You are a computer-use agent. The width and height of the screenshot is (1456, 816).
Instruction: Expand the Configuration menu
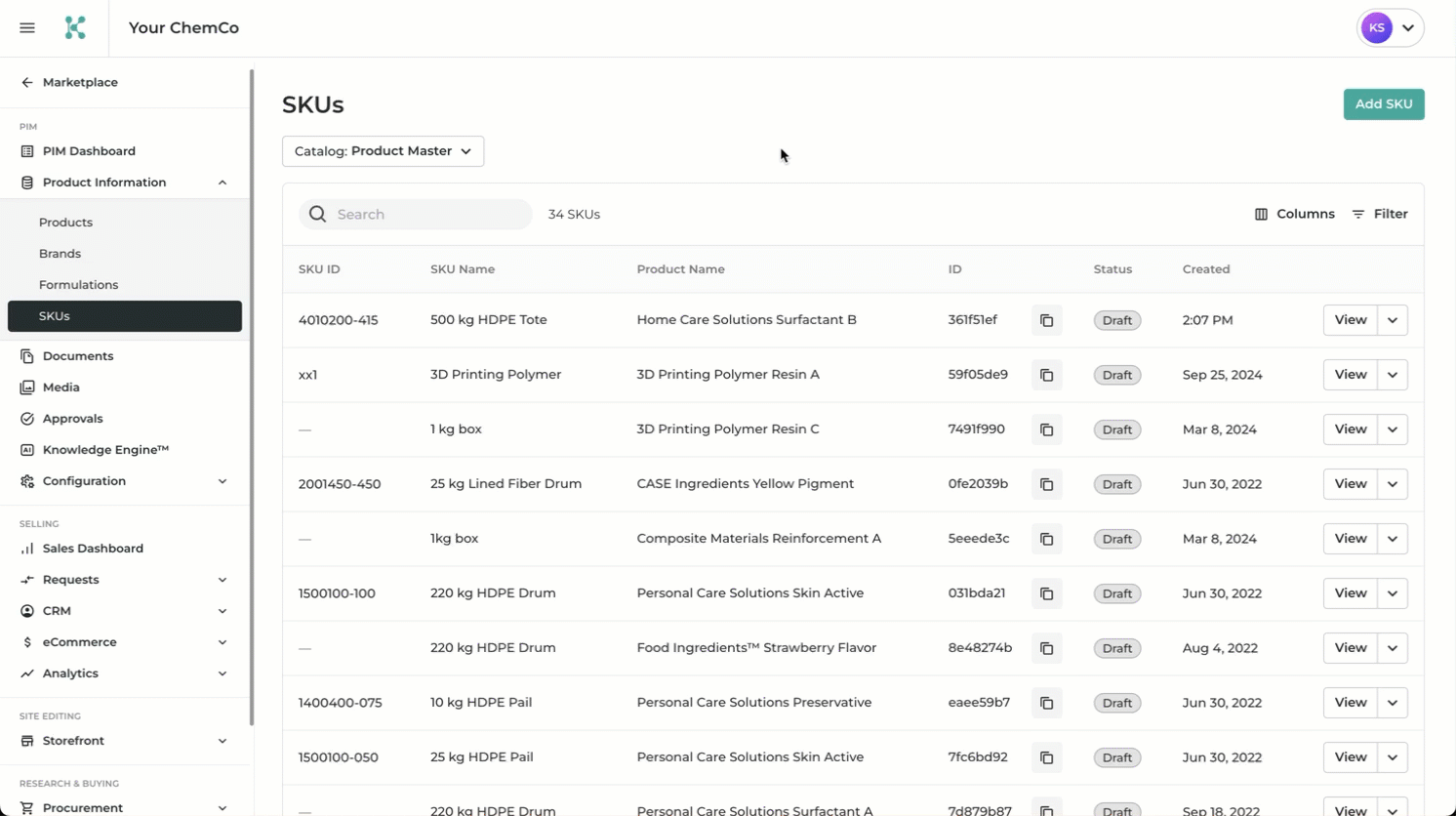[x=222, y=481]
